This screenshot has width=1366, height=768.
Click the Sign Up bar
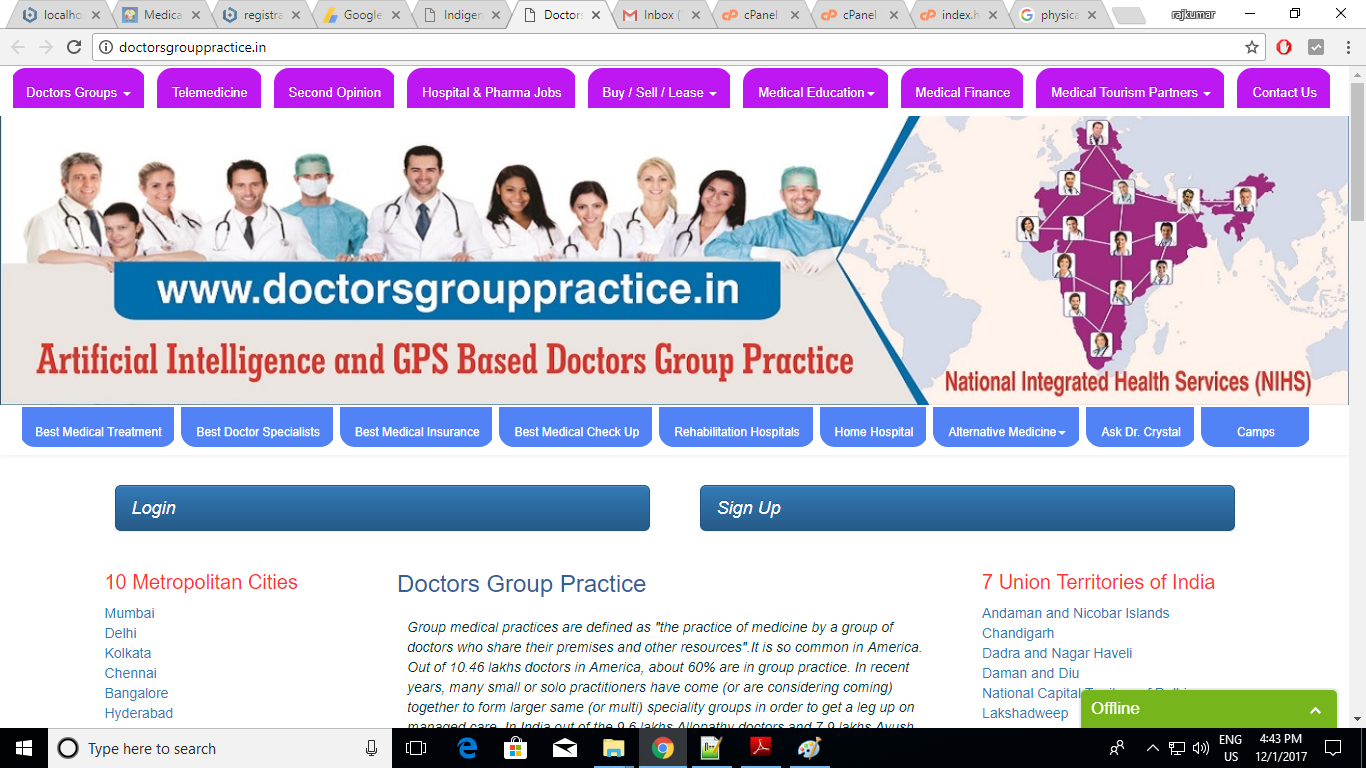pos(967,507)
